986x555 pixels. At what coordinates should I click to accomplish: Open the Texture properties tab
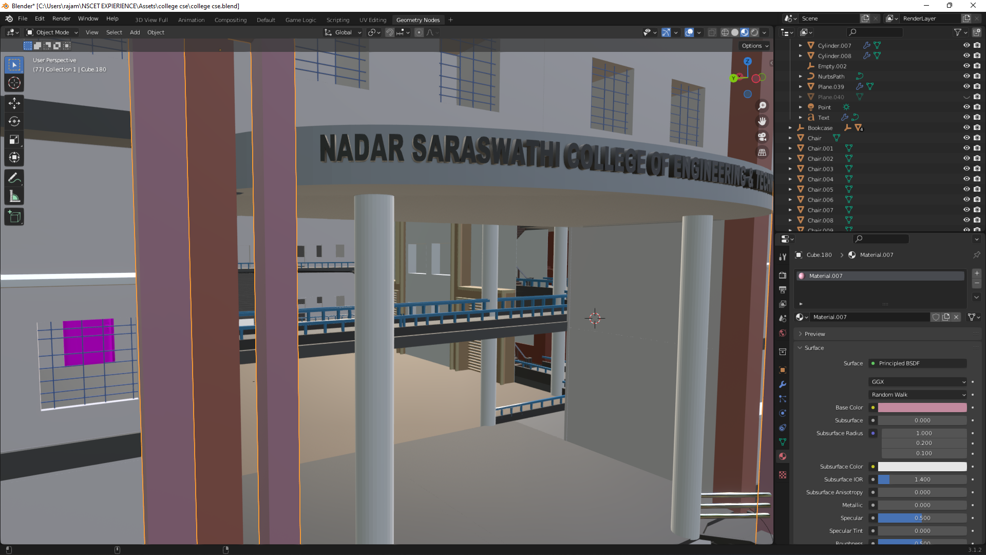pyautogui.click(x=783, y=475)
